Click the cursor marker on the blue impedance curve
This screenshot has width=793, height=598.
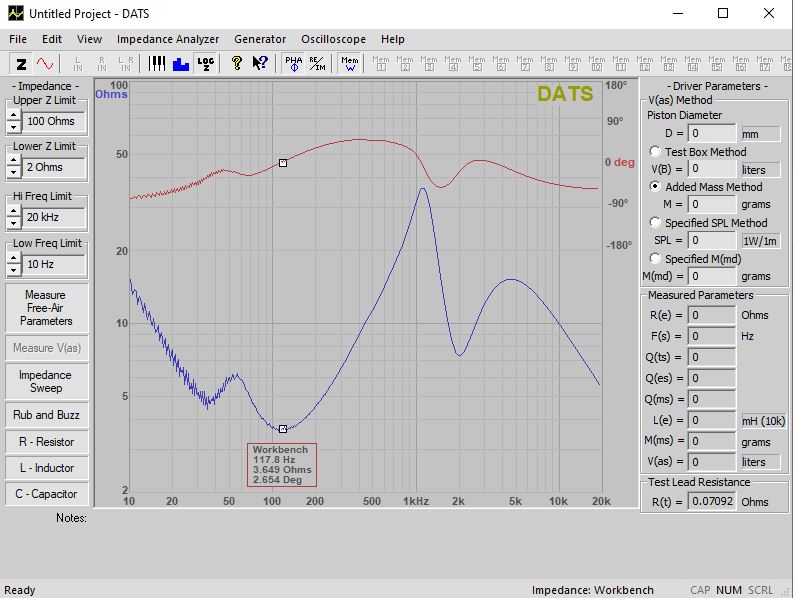[x=283, y=429]
